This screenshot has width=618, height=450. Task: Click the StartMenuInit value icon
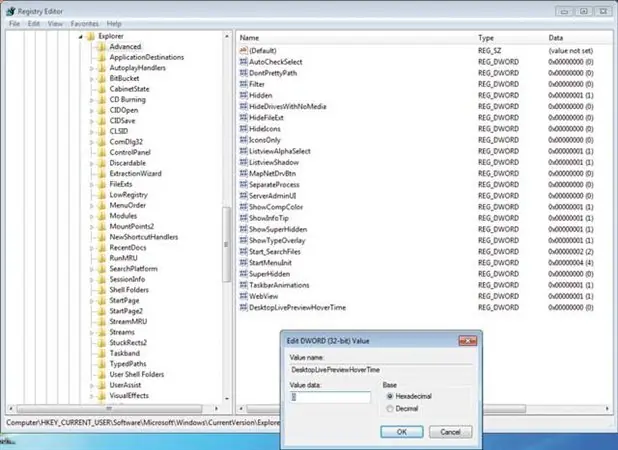pyautogui.click(x=244, y=262)
